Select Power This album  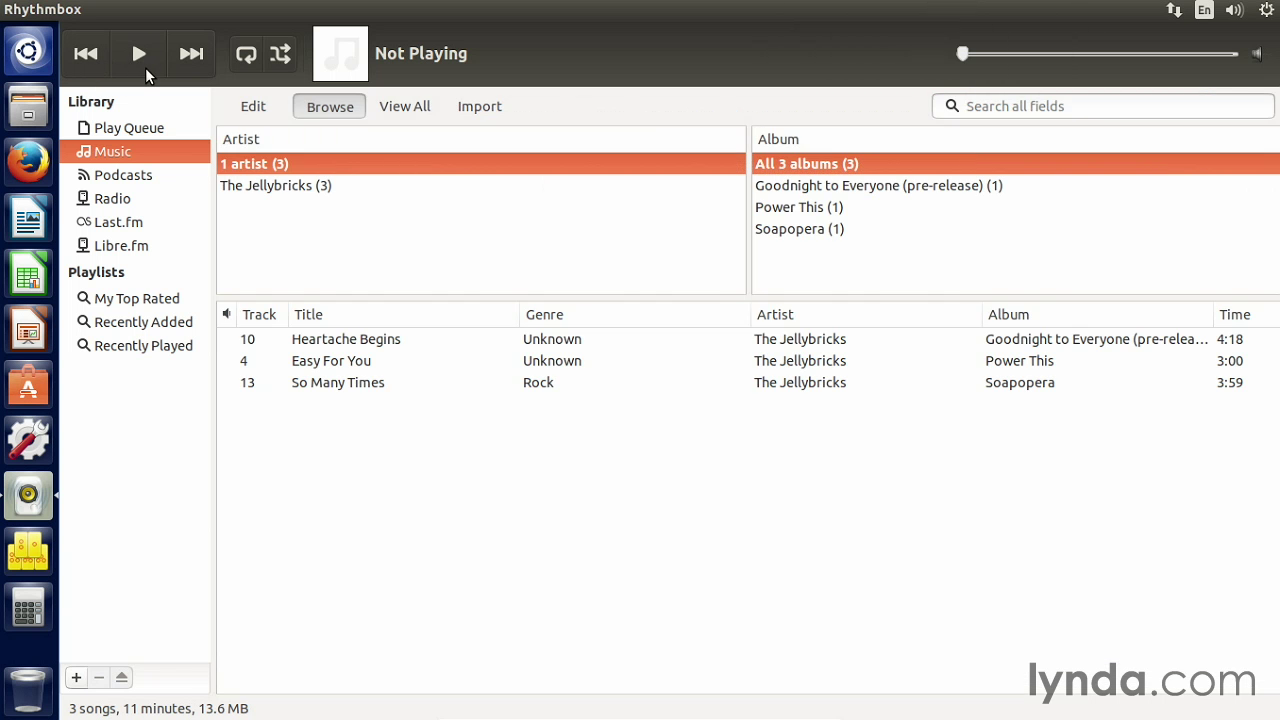tap(1016, 207)
